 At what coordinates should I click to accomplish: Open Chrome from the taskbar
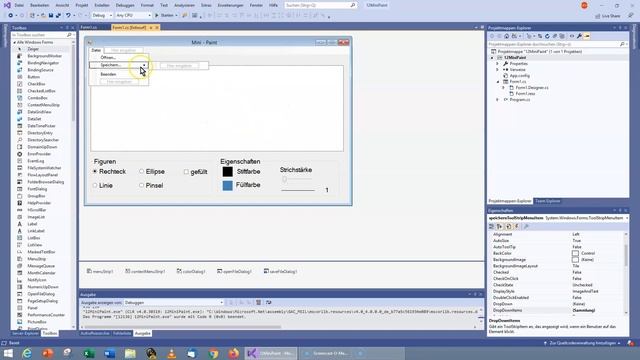point(213,353)
